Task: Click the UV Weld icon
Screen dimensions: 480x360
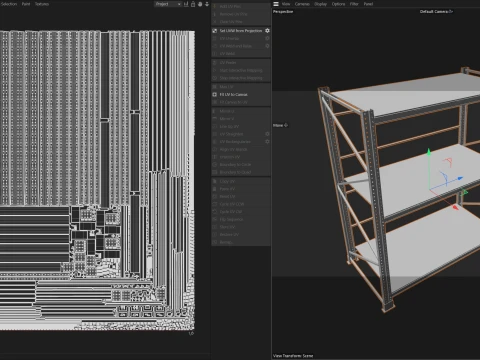Action: click(215, 54)
